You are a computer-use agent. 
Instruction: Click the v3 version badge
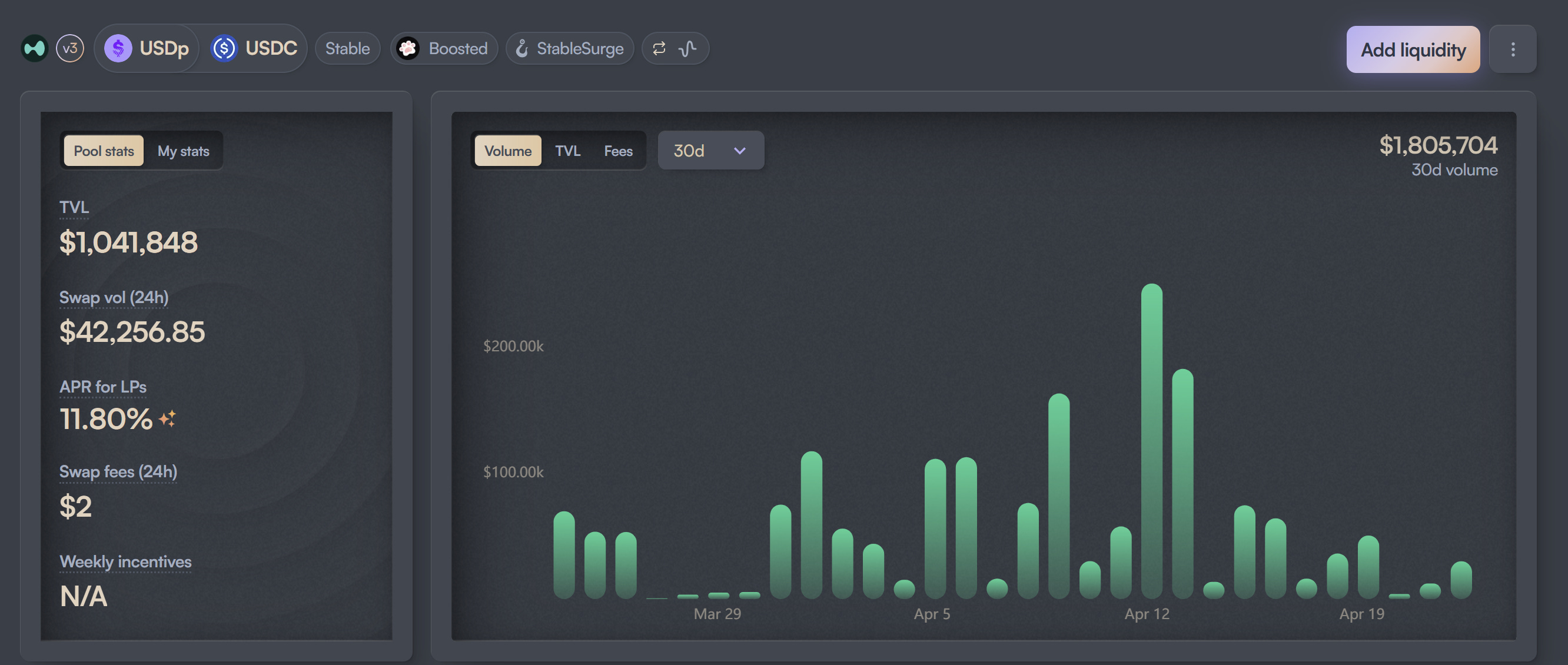click(x=70, y=48)
